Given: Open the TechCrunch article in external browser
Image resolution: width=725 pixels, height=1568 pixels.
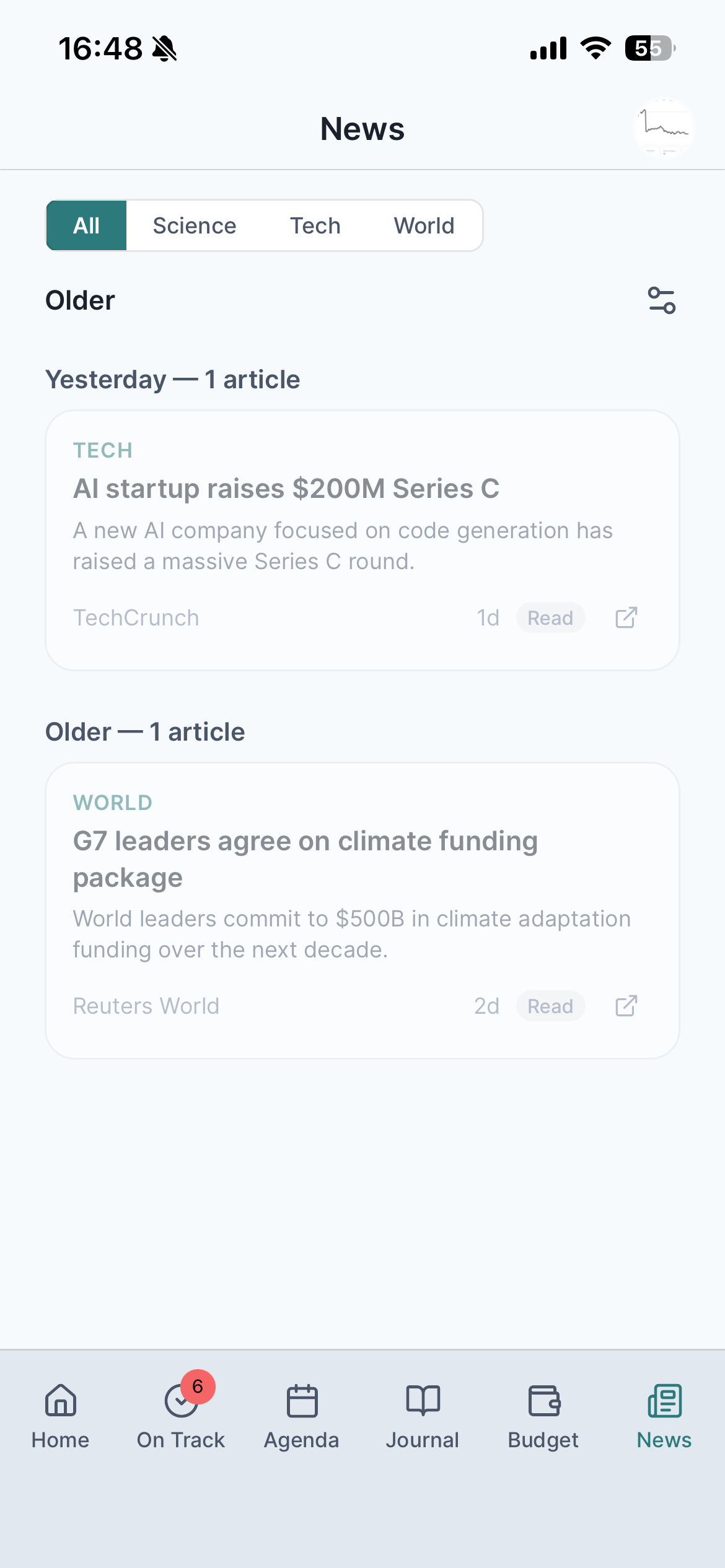Looking at the screenshot, I should click(x=626, y=617).
